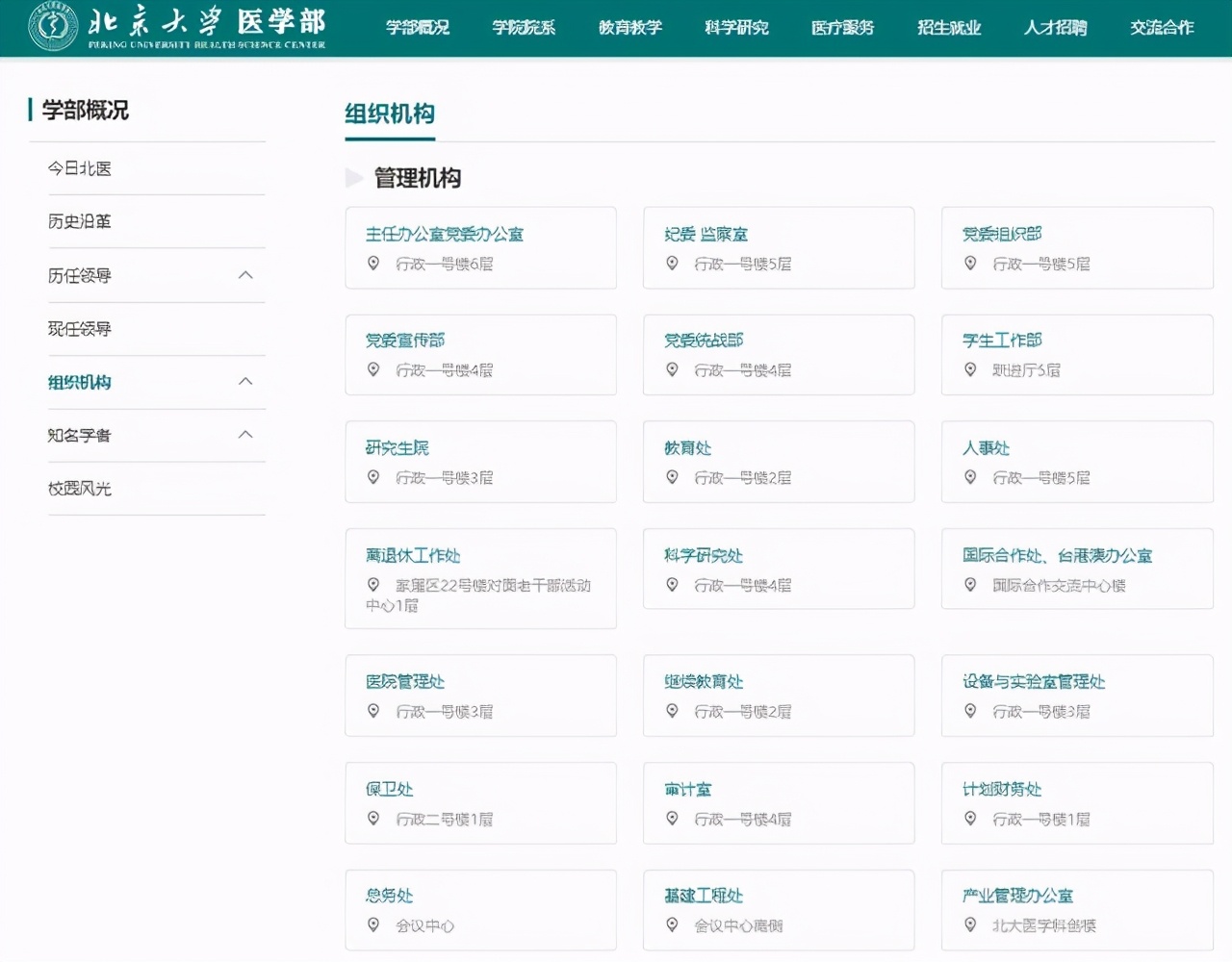The image size is (1232, 962).
Task: Click the Peking University medical emblem logo
Action: point(52,28)
